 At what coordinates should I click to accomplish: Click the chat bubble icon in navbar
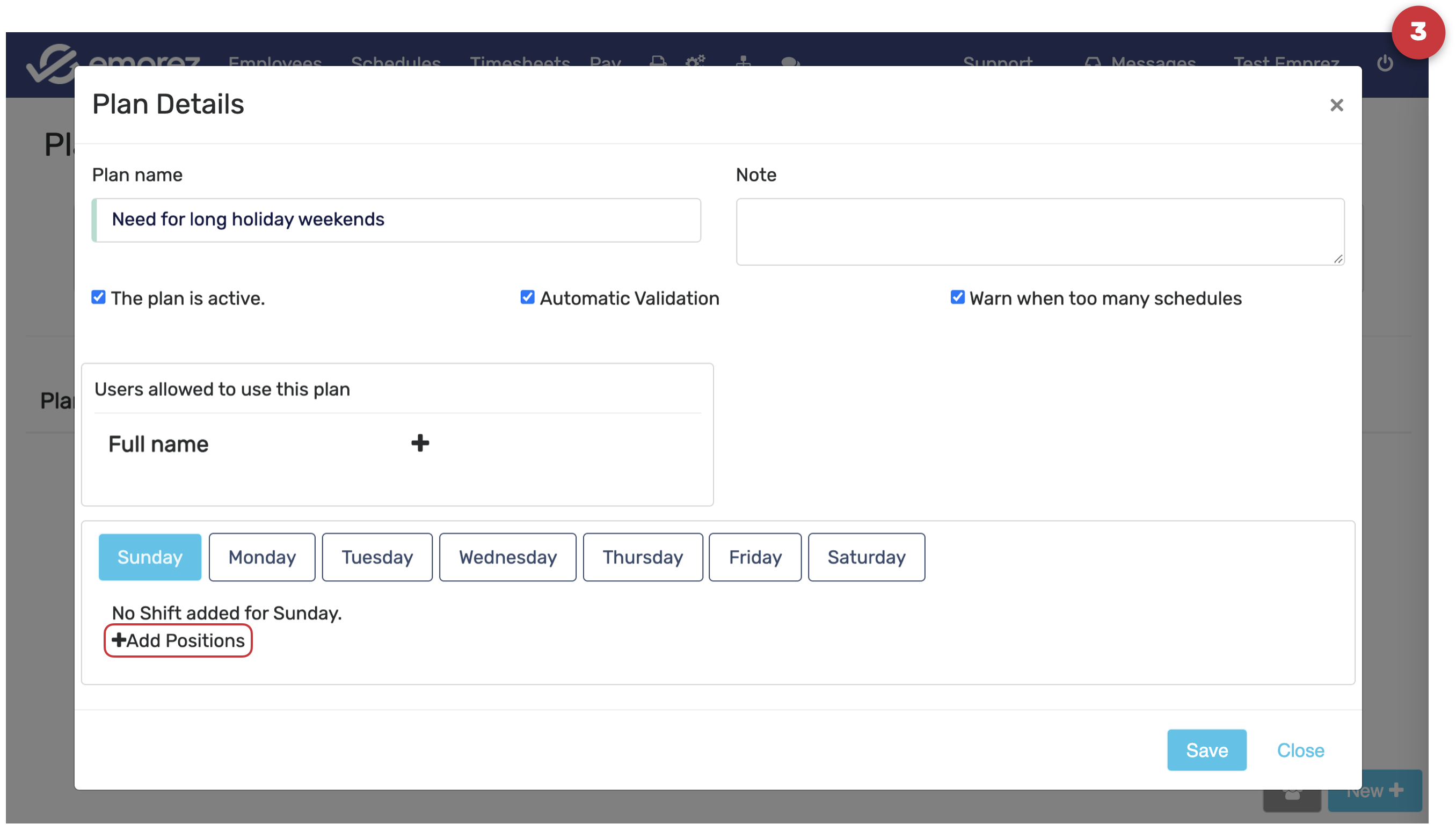pos(789,61)
